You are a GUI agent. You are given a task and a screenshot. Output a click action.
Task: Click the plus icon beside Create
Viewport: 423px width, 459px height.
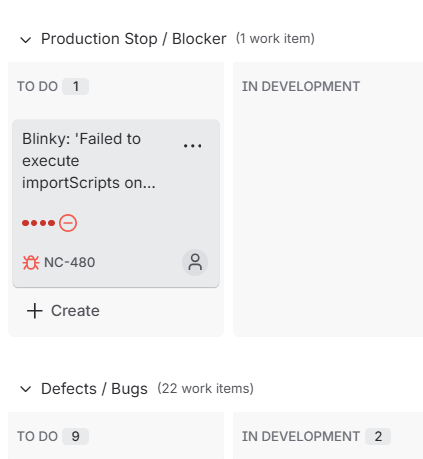(x=35, y=311)
